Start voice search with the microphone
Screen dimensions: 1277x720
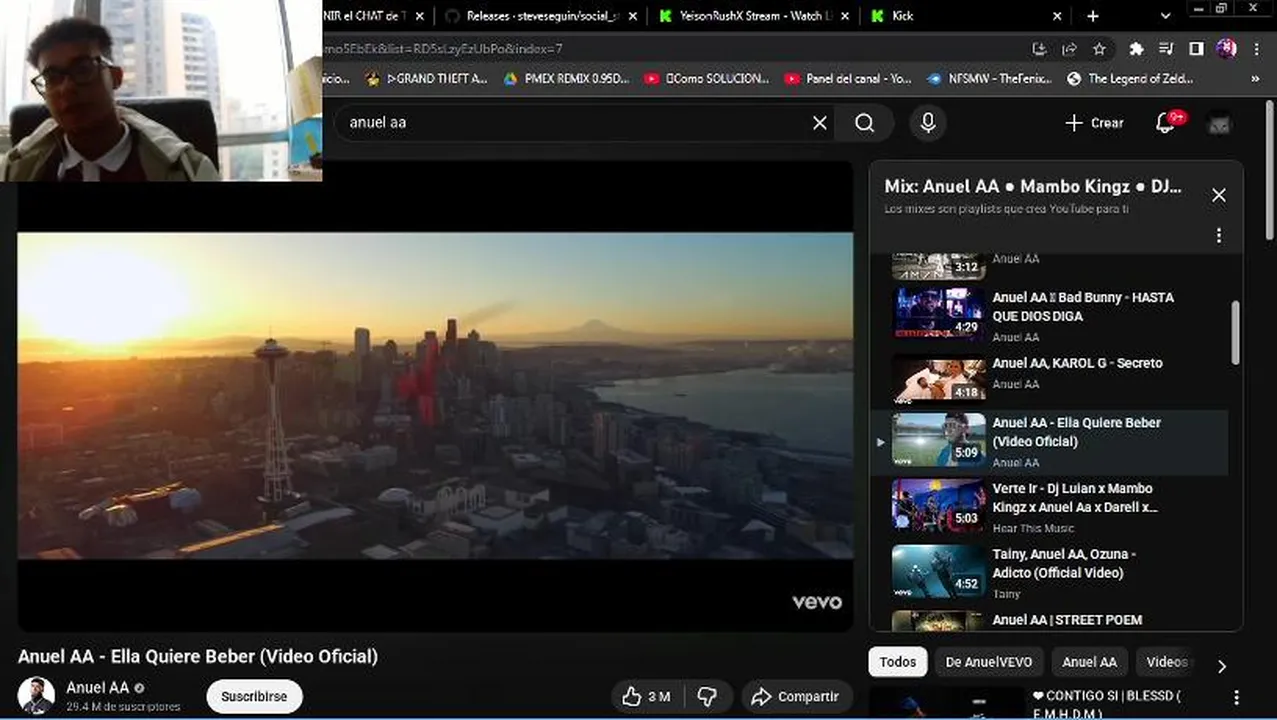pyautogui.click(x=928, y=123)
